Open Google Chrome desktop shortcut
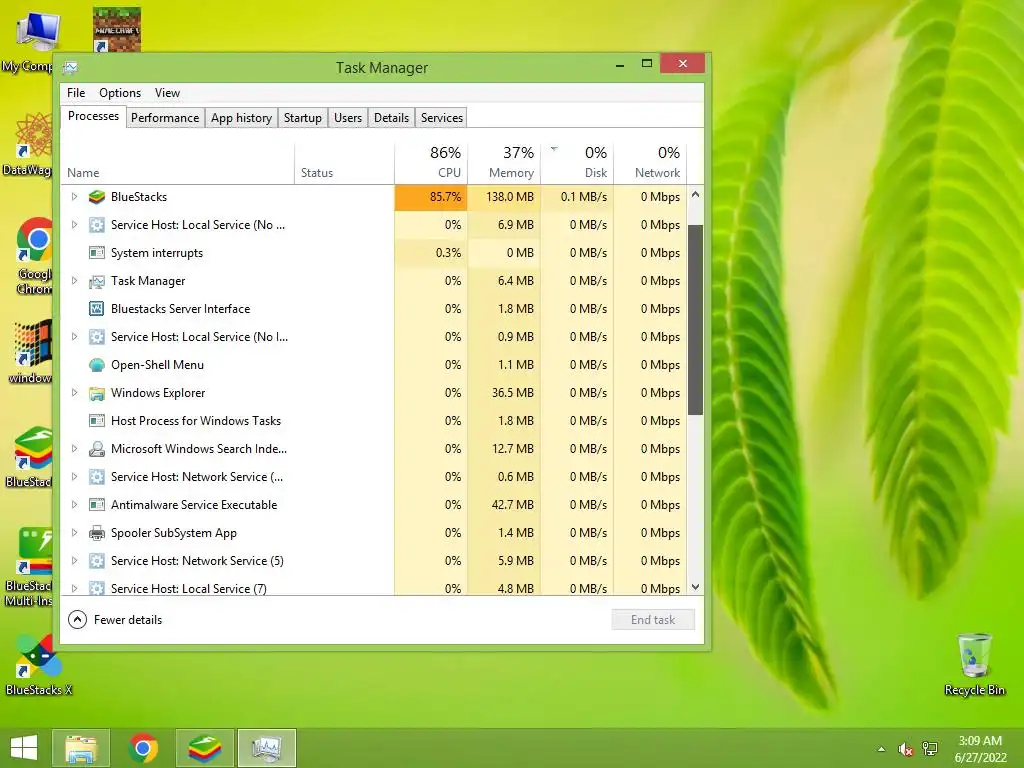Viewport: 1024px width, 768px height. click(x=33, y=255)
